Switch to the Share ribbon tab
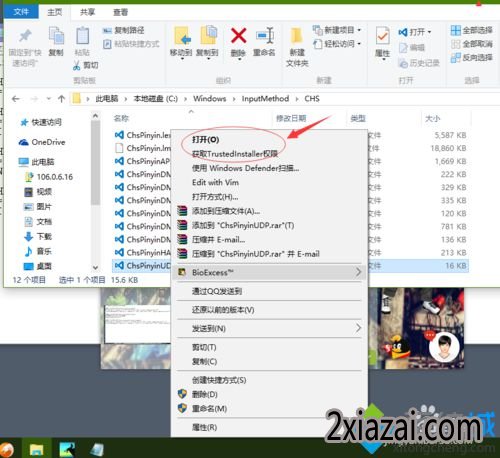Screen dimensions: 500x458 [87, 12]
